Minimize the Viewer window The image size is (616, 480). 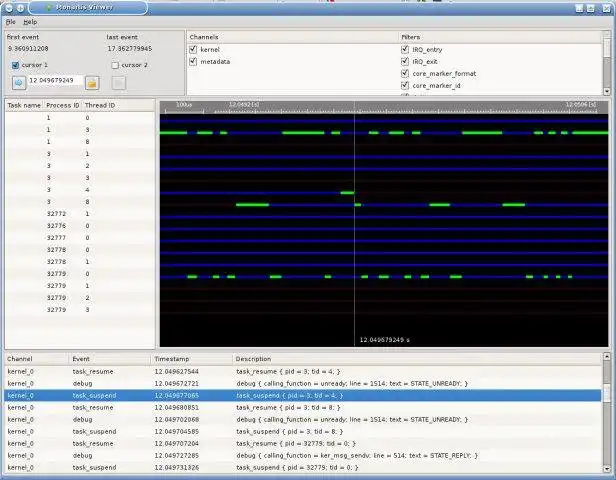[x=579, y=8]
